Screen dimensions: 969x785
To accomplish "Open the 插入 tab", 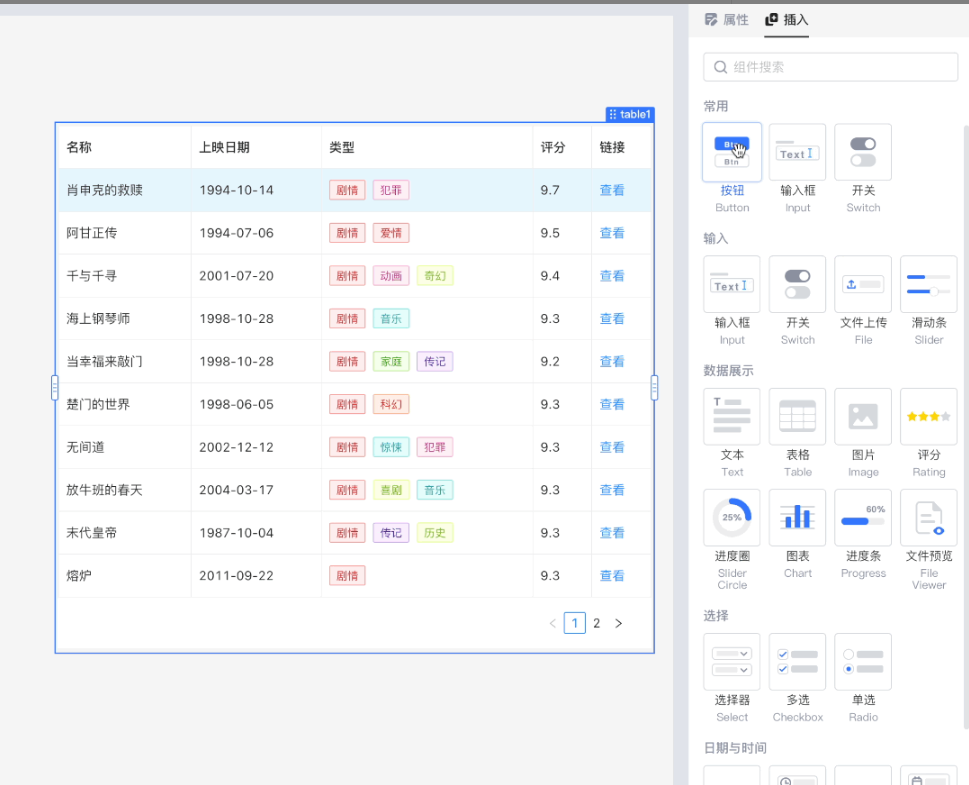I will click(x=787, y=19).
